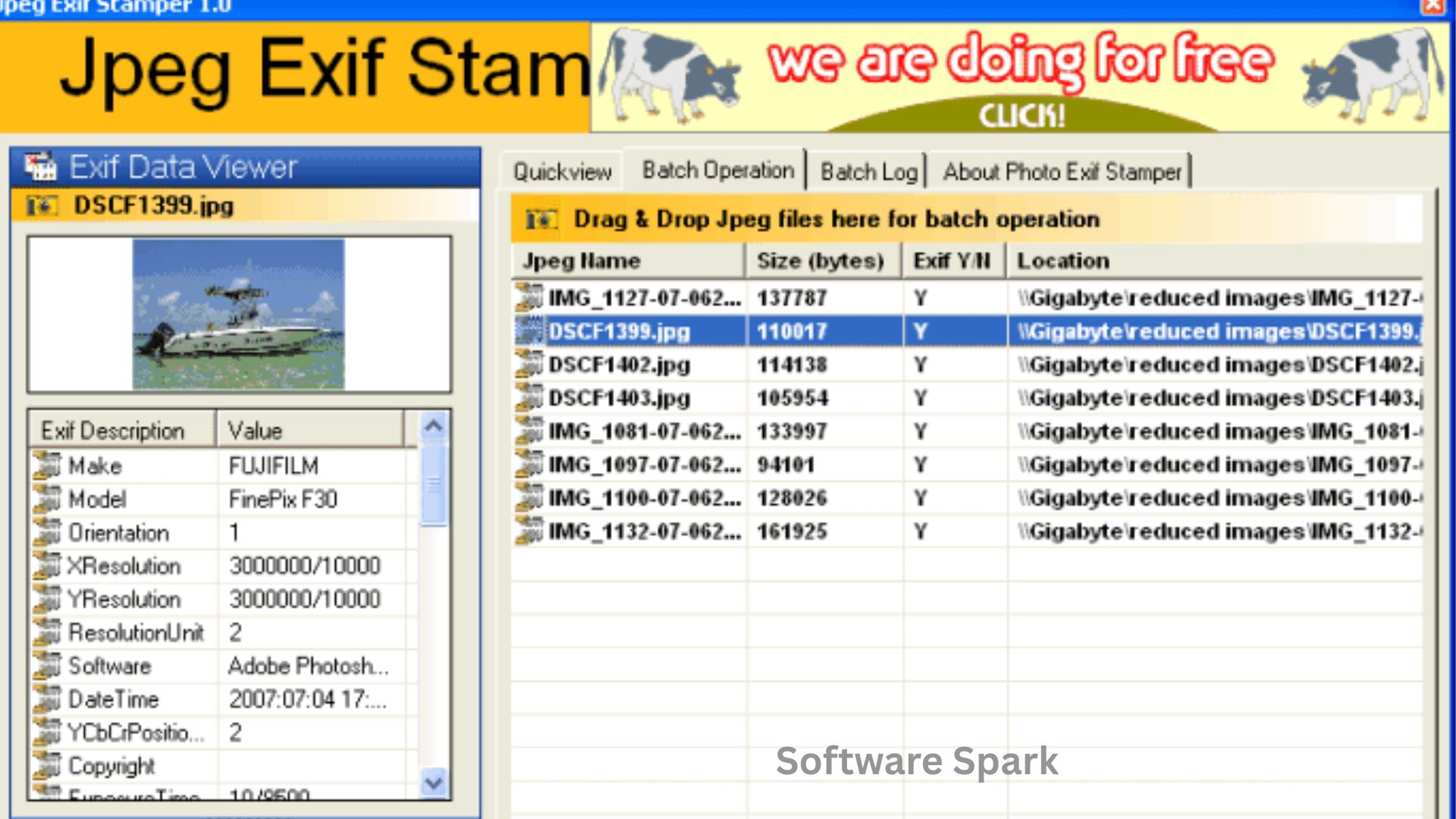Sort by Size (bytes) column header
Image resolution: width=1456 pixels, height=819 pixels.
coord(824,261)
